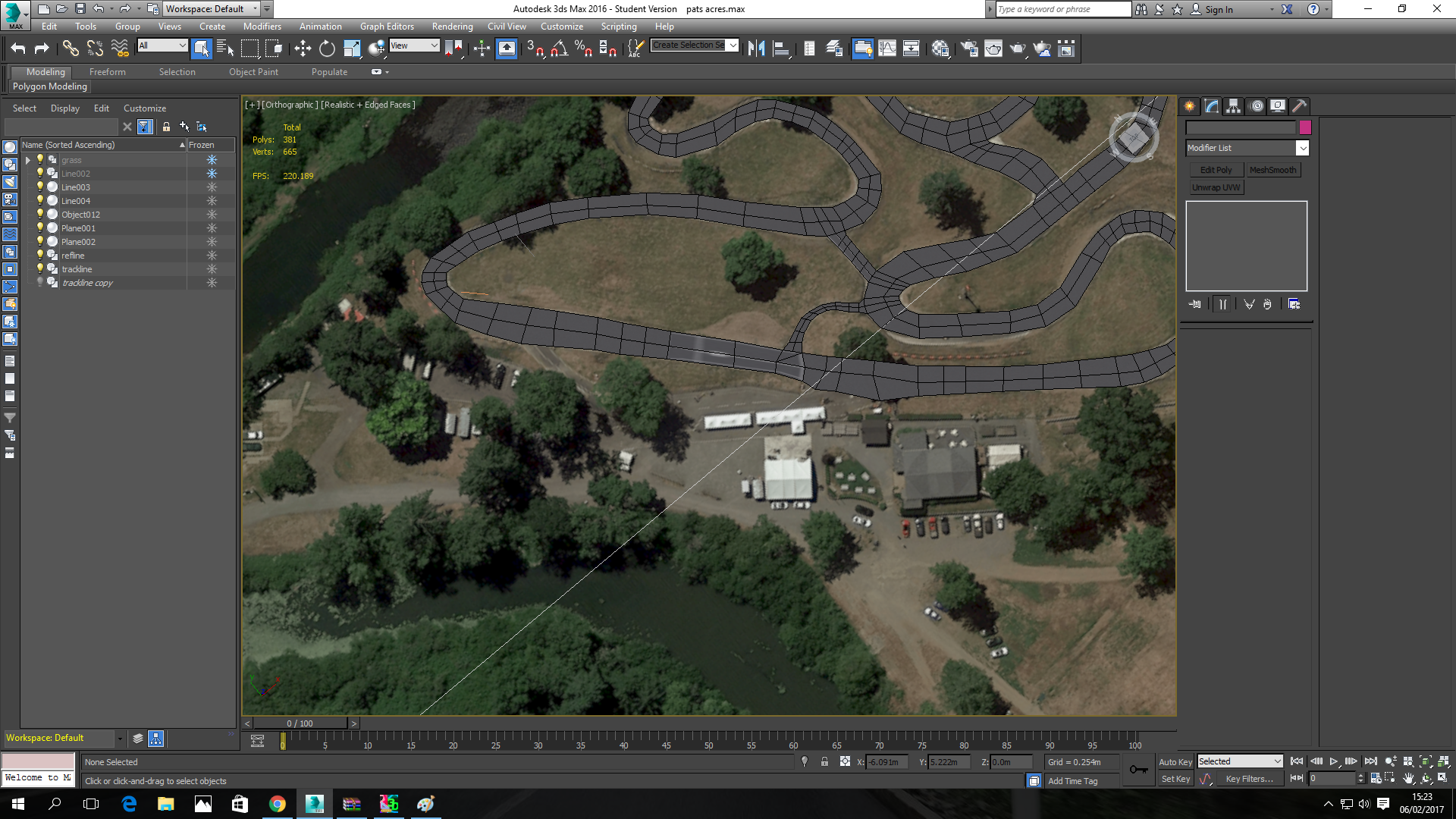This screenshot has height=819, width=1456.
Task: Choose the Rectangular Selection Region tool
Action: click(249, 49)
